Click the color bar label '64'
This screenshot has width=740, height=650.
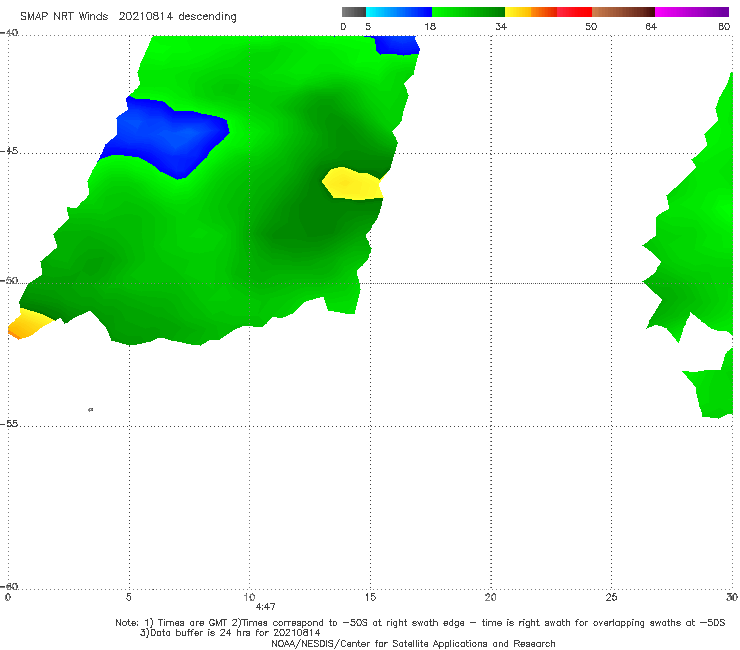[651, 27]
